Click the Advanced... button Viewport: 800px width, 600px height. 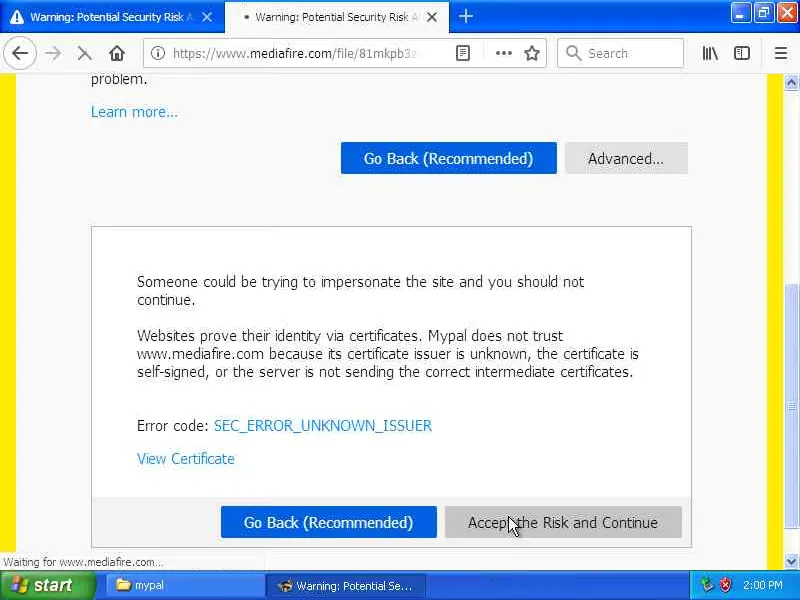click(x=626, y=158)
